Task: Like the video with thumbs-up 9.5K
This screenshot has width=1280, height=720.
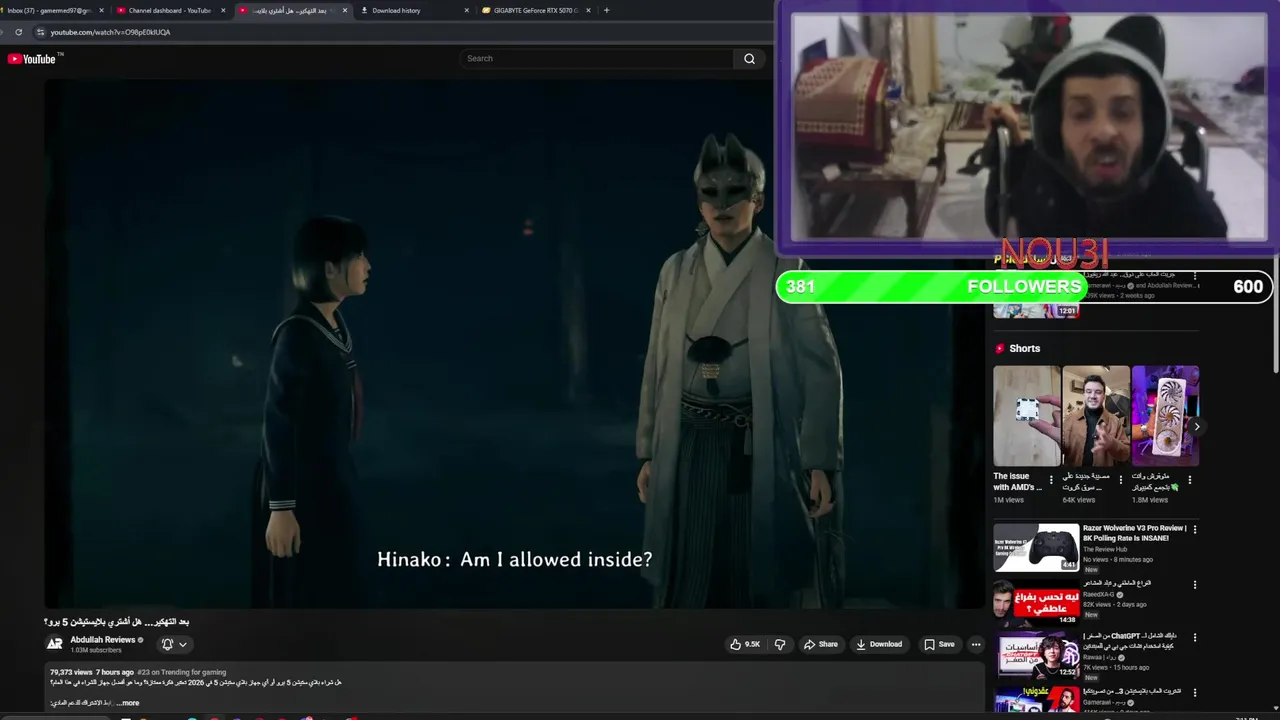Action: pos(745,644)
